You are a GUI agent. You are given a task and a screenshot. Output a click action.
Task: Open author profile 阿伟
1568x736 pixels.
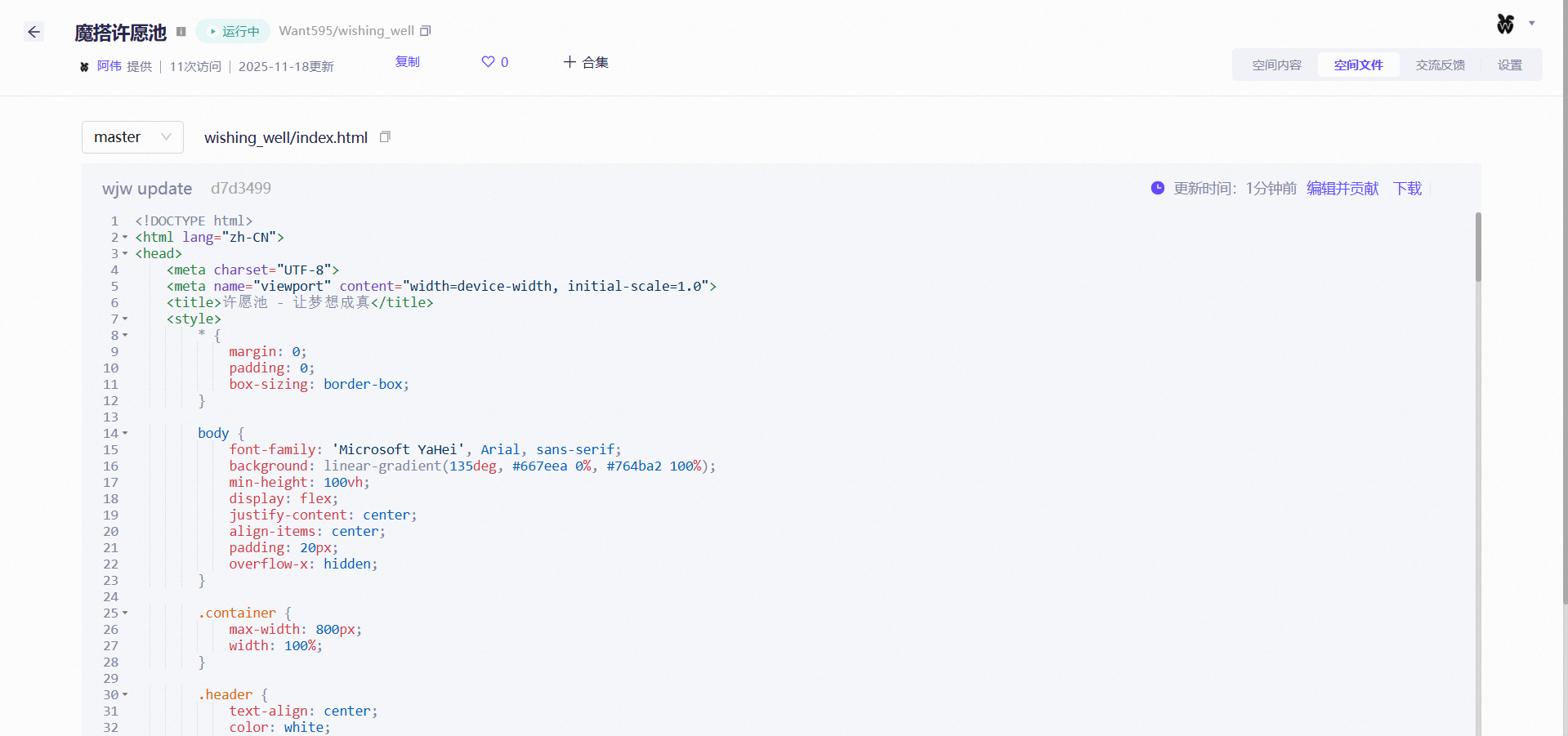tap(109, 66)
